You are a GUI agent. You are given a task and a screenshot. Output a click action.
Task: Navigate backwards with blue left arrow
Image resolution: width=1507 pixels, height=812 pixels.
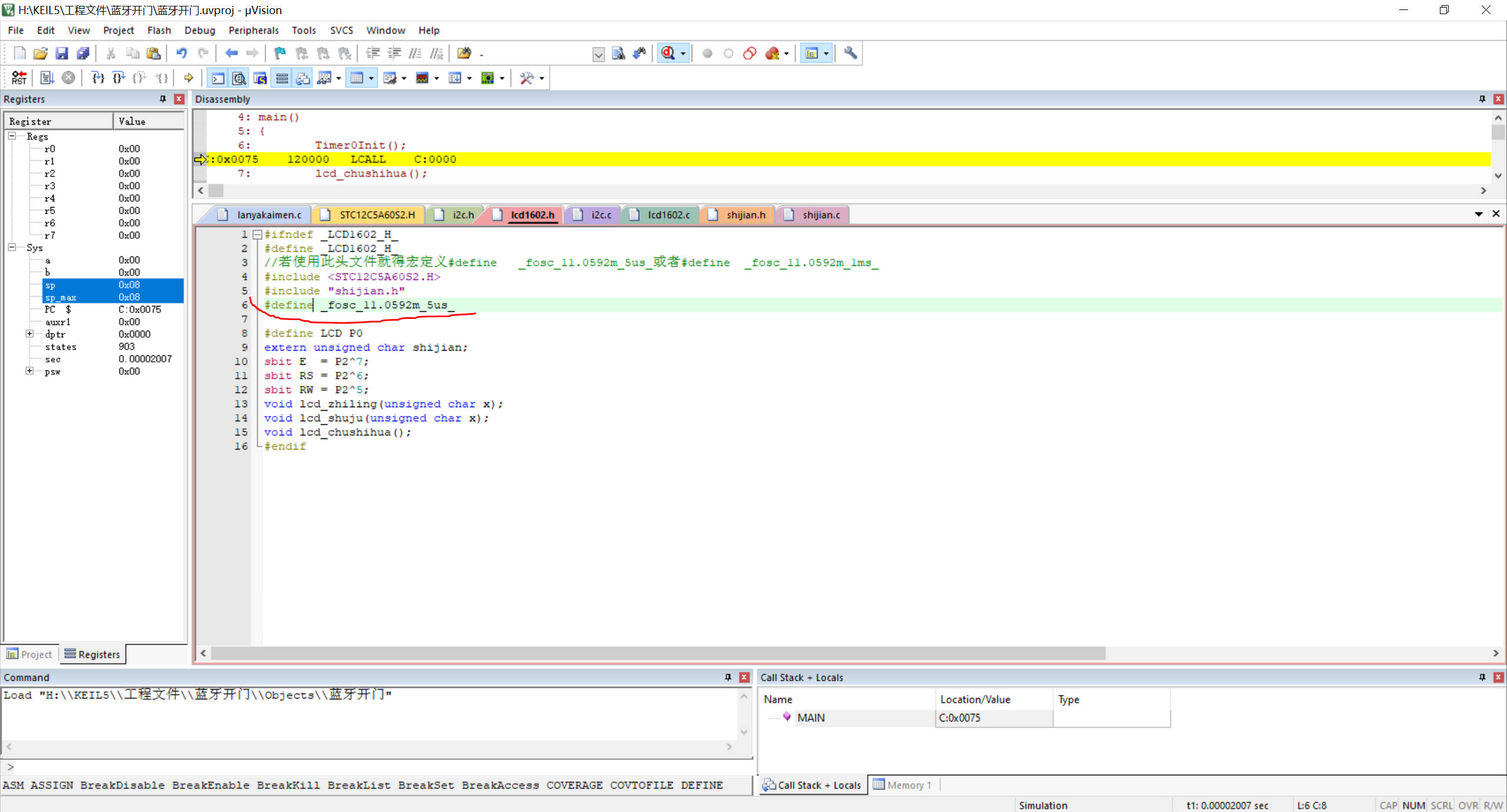tap(231, 54)
